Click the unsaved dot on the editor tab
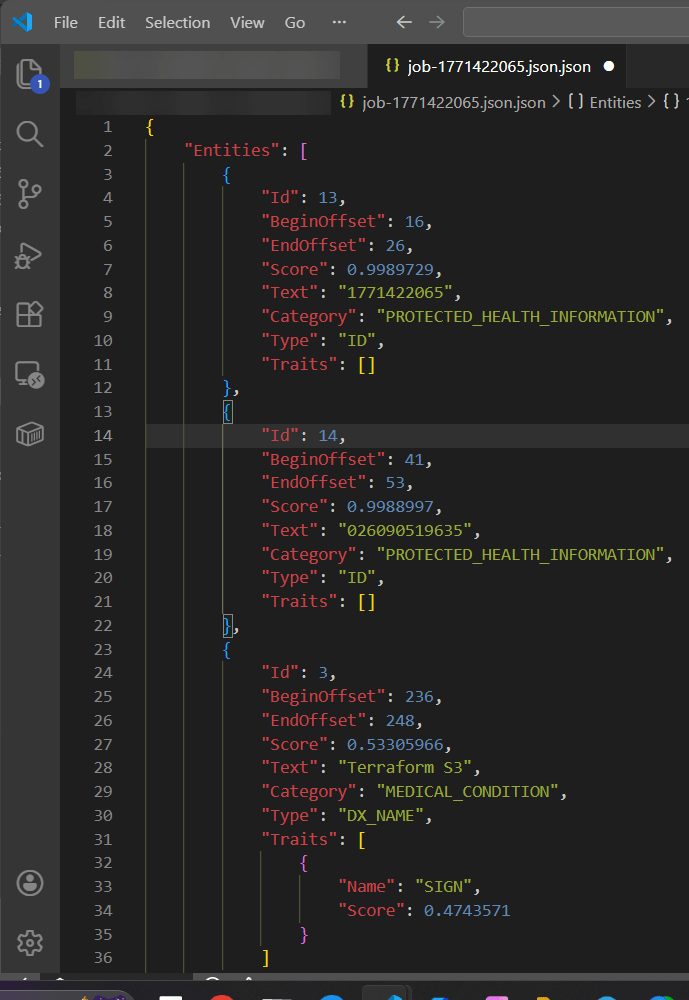 [608, 67]
